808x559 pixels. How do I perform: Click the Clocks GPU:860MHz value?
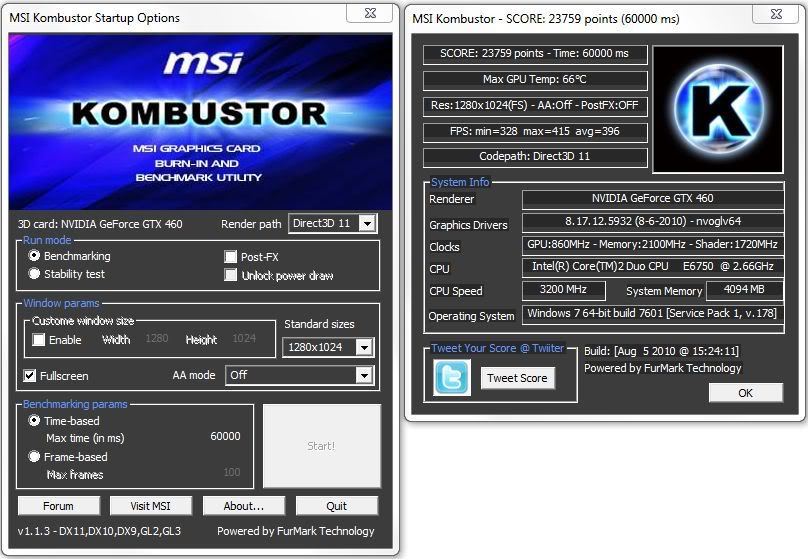tap(653, 244)
